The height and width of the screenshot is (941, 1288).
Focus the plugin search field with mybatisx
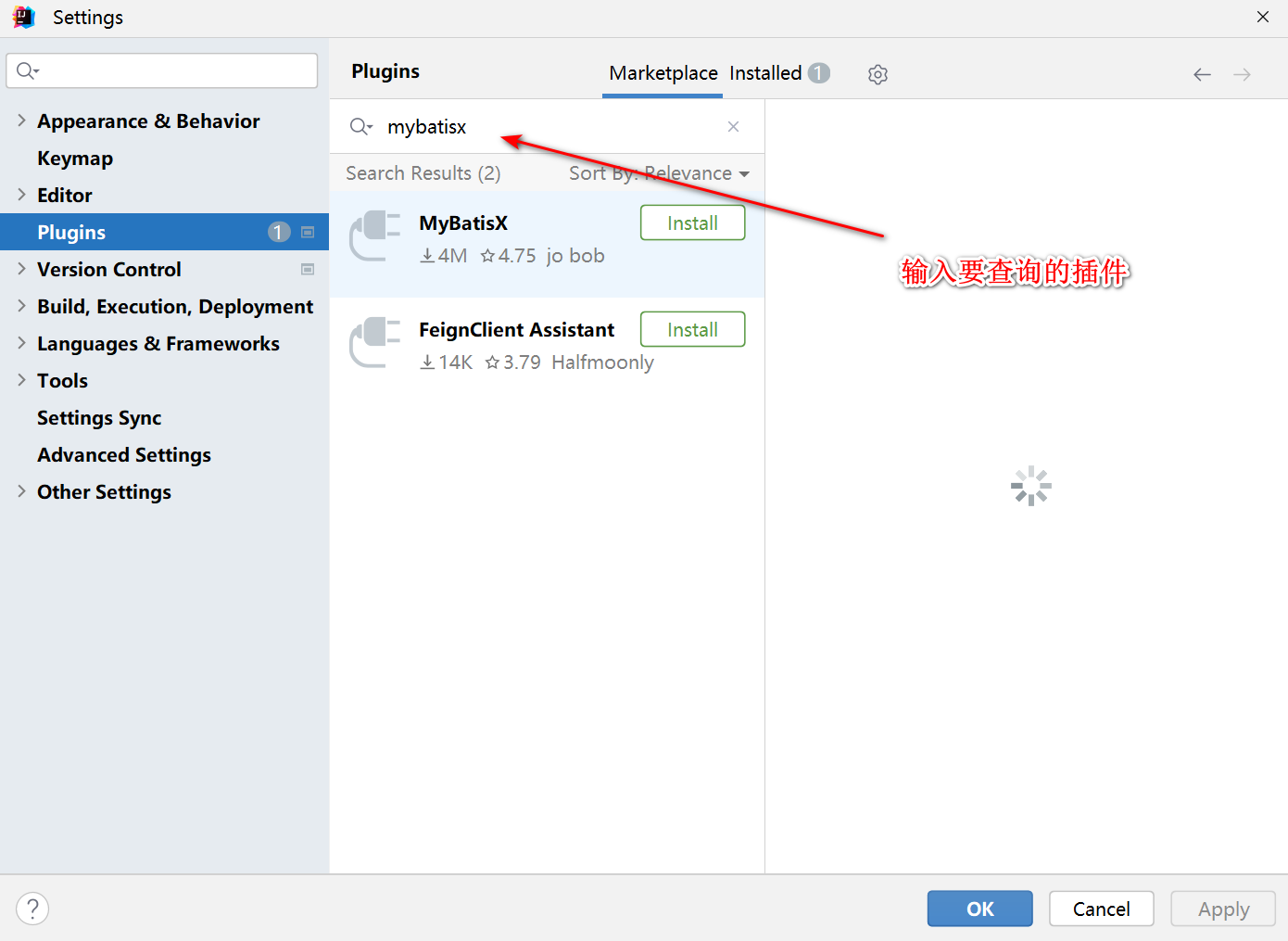tap(547, 126)
